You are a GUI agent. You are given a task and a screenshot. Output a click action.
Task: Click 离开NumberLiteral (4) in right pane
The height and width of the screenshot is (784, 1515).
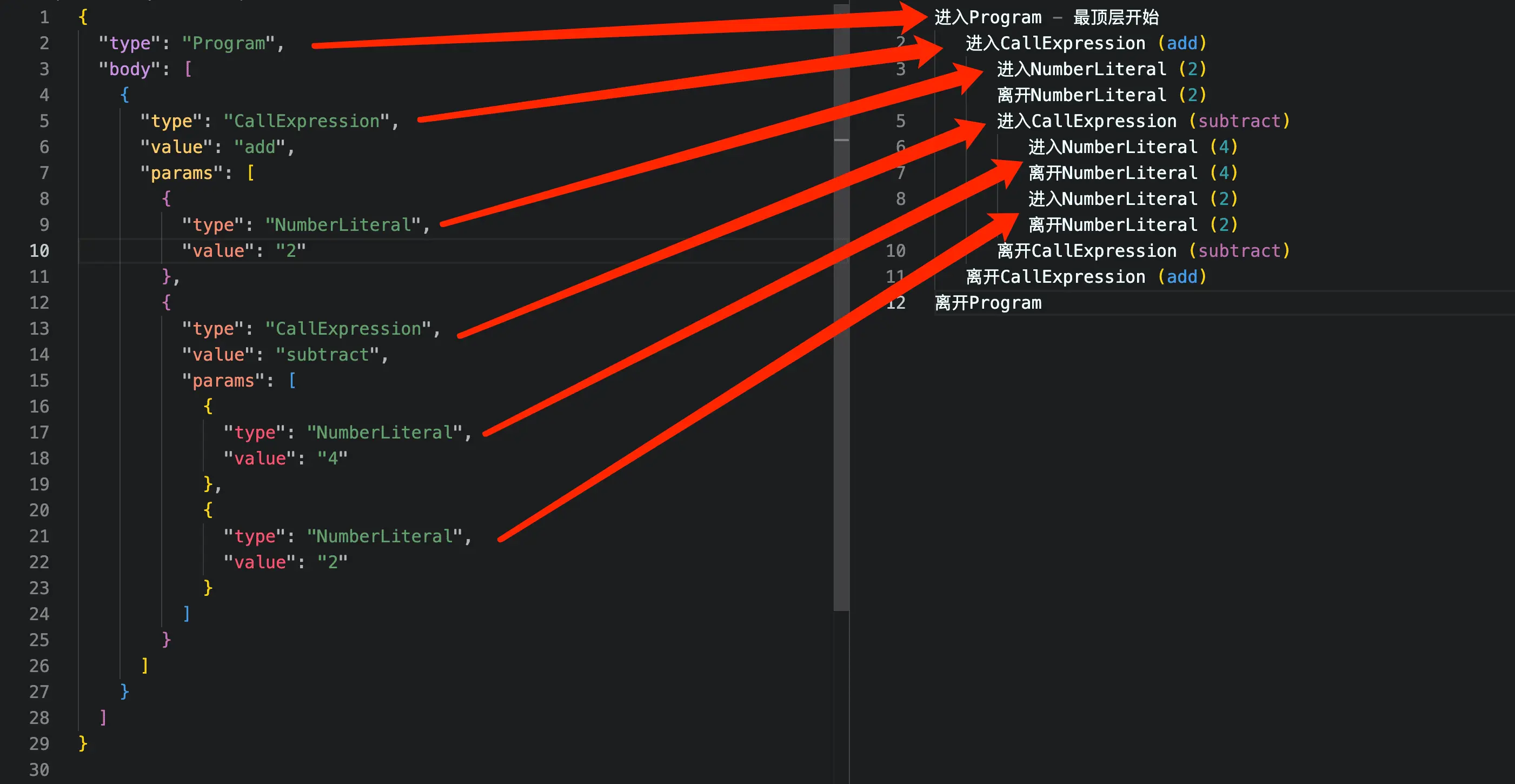click(x=1132, y=173)
